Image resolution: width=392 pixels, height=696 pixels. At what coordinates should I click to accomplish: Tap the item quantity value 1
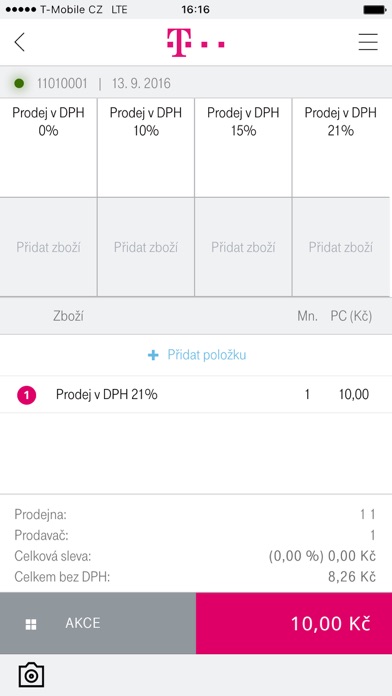307,395
